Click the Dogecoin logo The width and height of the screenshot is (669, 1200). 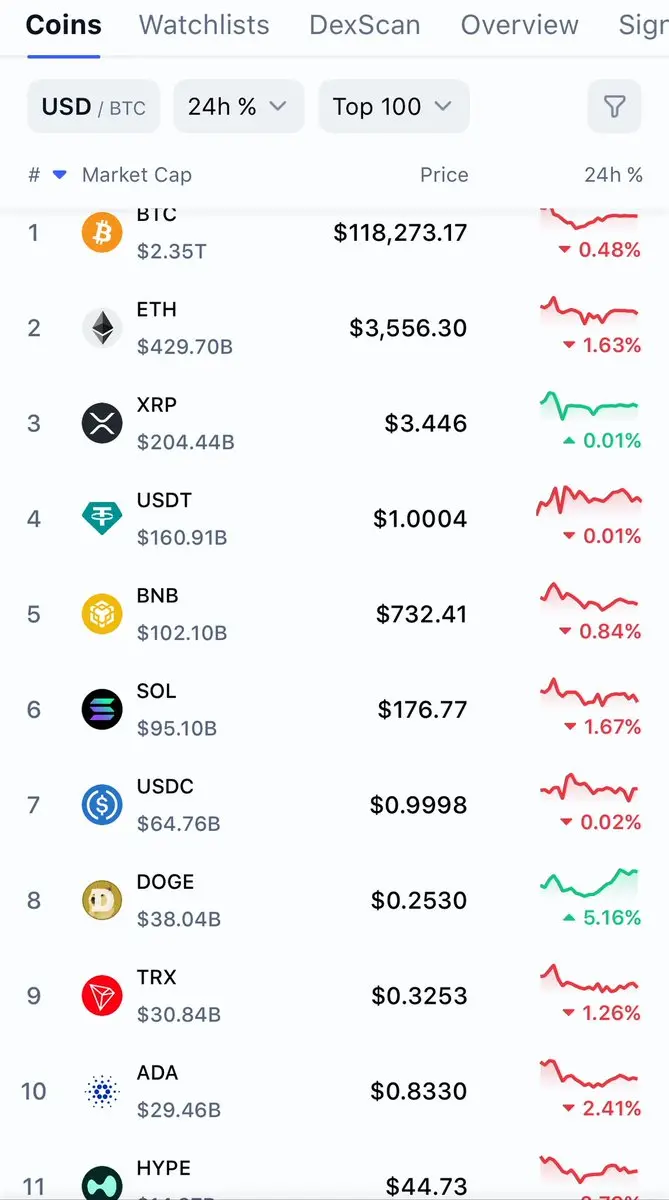point(102,901)
